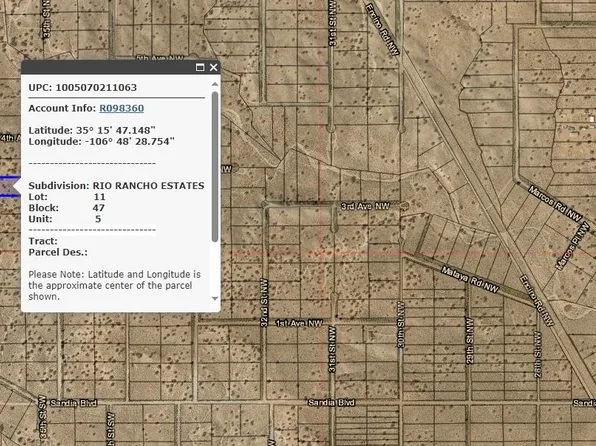Click the popup vertical scrollbar thumb
The height and width of the screenshot is (446, 596).
click(215, 167)
